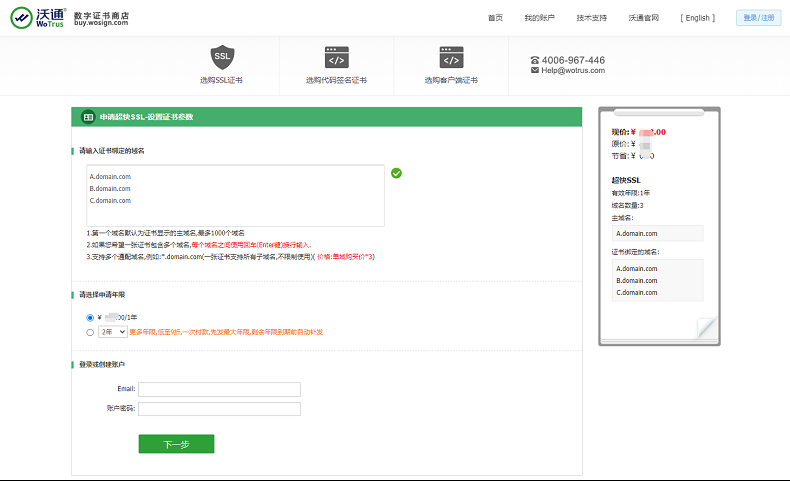
Task: Click the 账户密码 password field
Action: coord(219,409)
